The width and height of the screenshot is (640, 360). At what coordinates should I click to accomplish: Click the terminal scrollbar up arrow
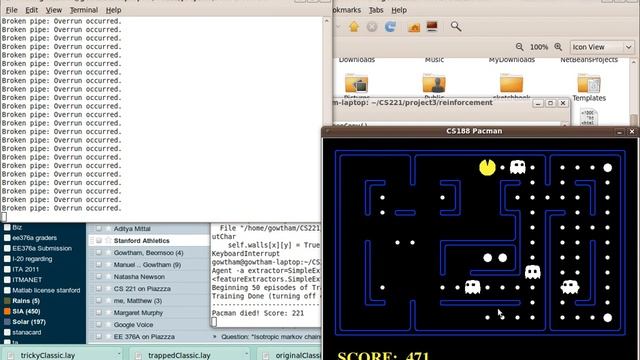point(327,20)
